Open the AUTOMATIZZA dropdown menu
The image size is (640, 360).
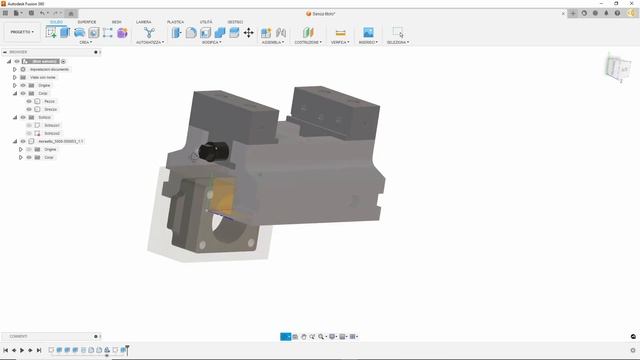click(150, 42)
